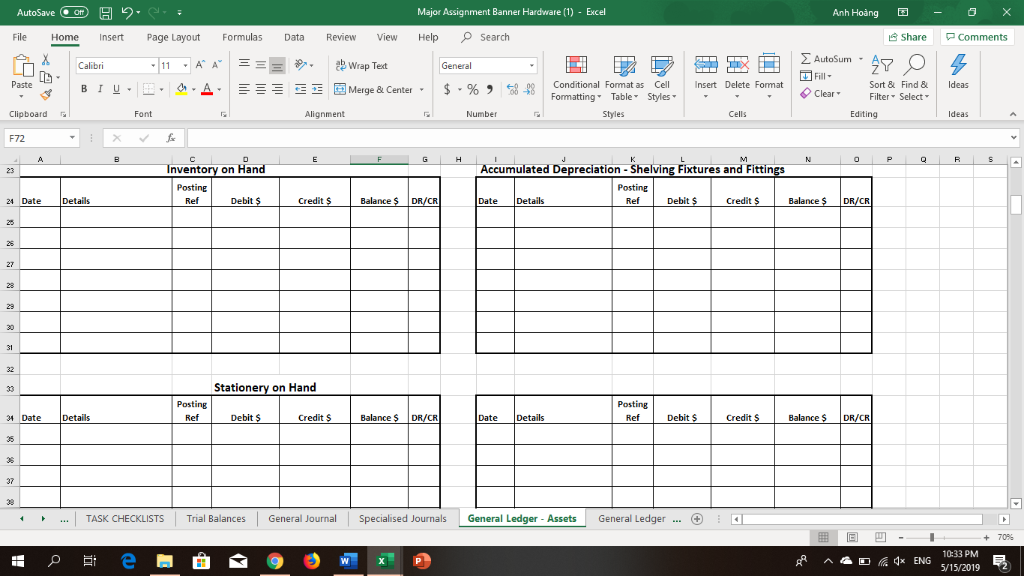Apply red font color
The height and width of the screenshot is (576, 1024).
click(x=207, y=89)
